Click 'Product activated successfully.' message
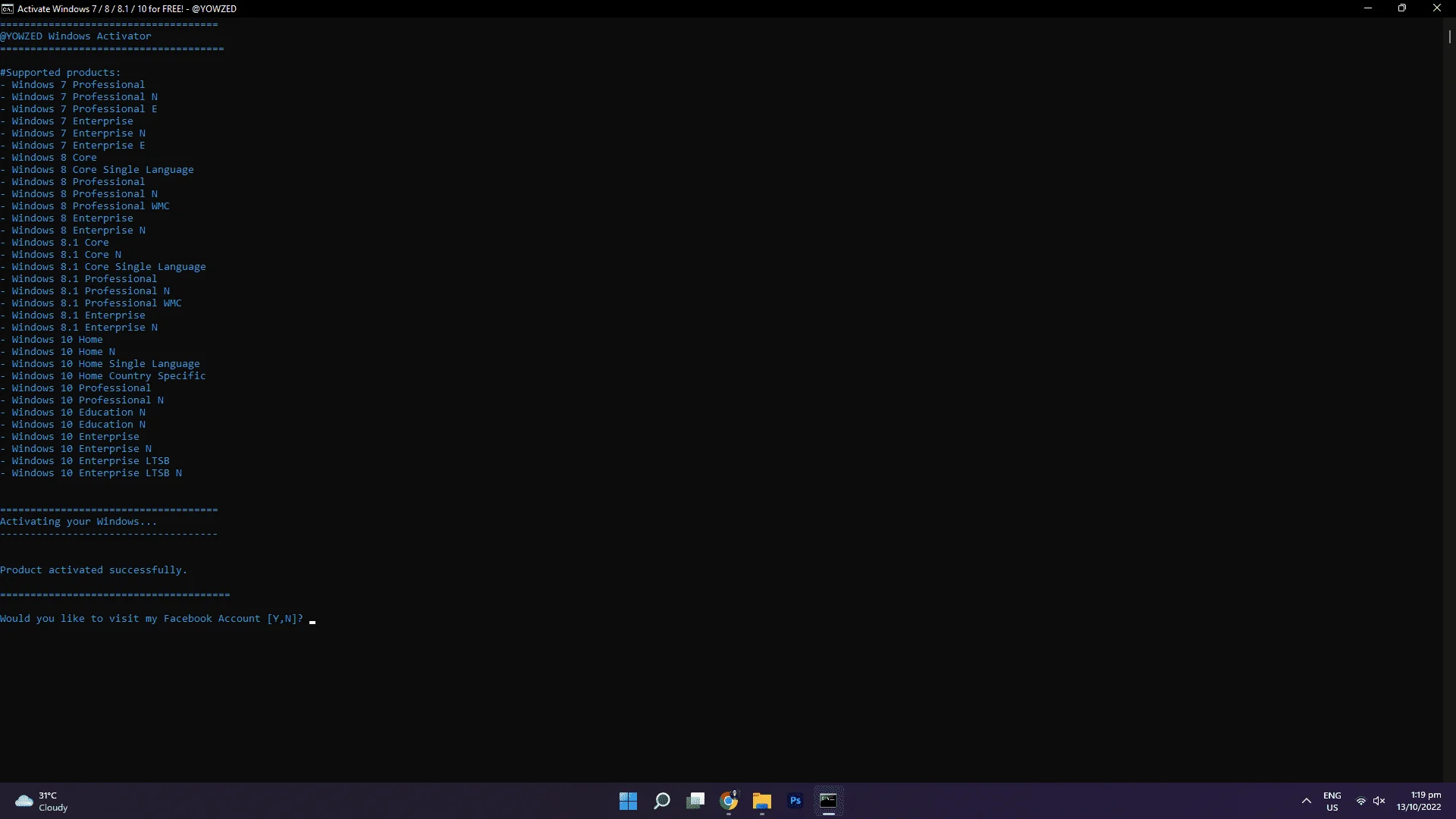 93,570
